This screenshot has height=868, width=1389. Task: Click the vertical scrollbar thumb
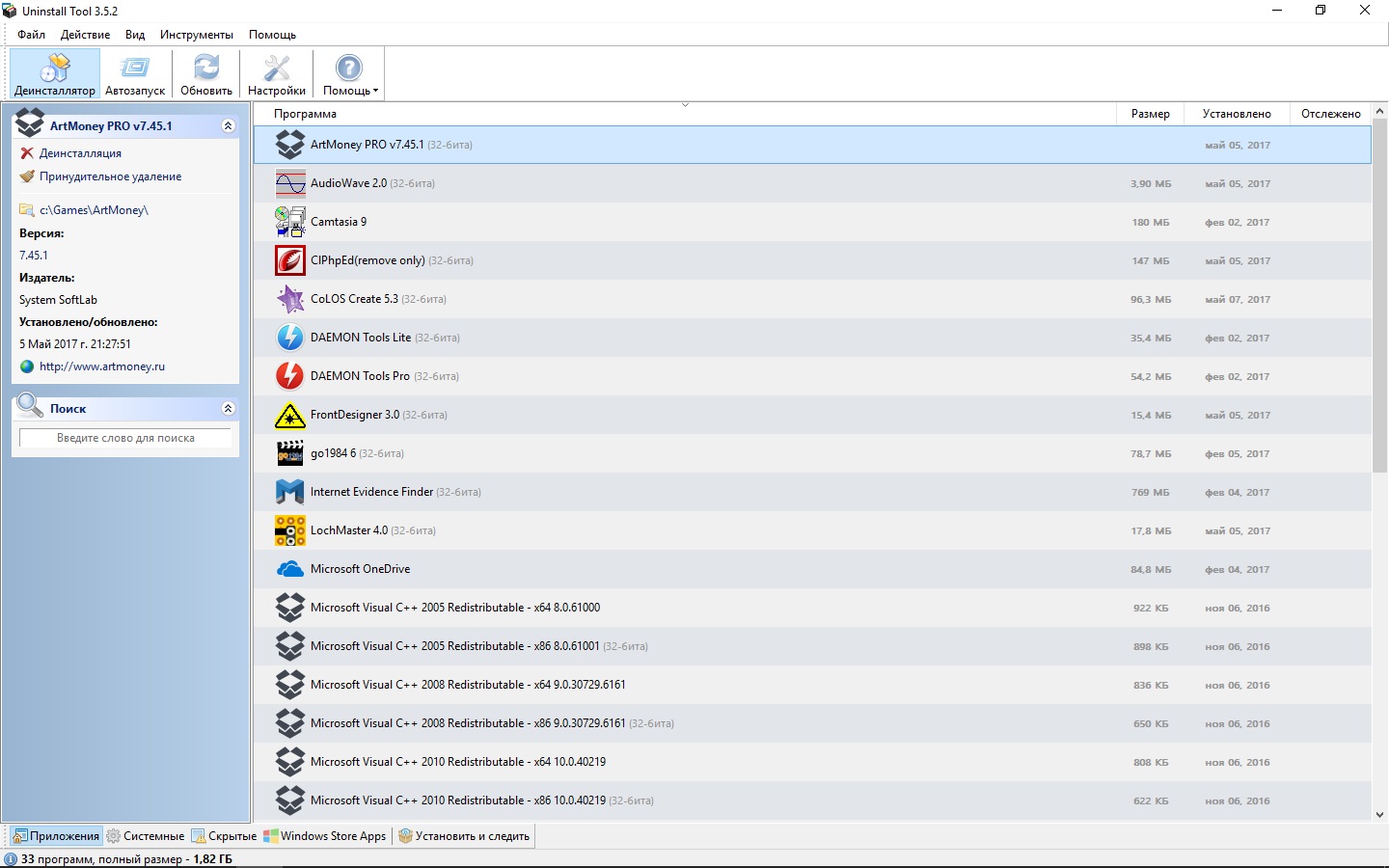tap(1379, 295)
